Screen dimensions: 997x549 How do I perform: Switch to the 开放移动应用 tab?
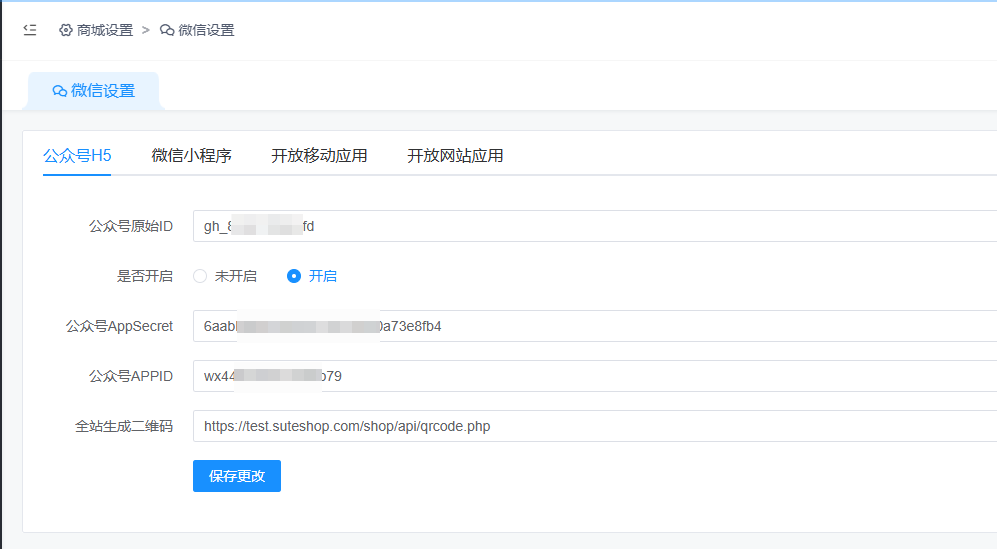(x=319, y=155)
